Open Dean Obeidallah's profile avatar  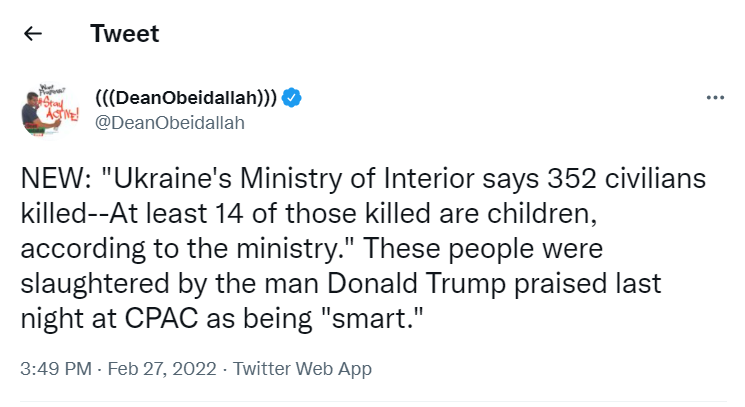[x=42, y=109]
